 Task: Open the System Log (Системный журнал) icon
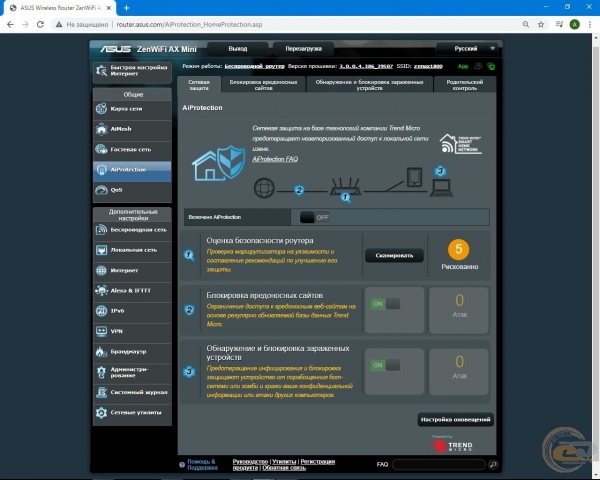coord(101,392)
